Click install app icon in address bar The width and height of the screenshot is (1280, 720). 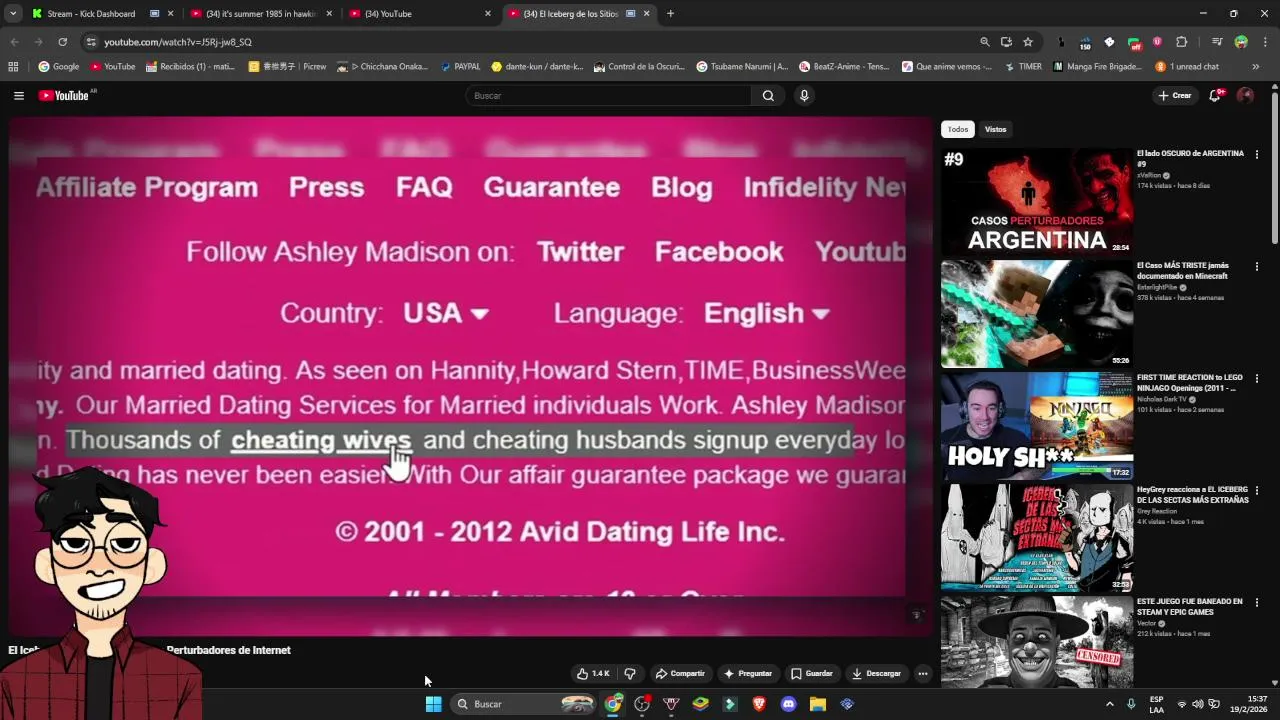coord(1006,42)
